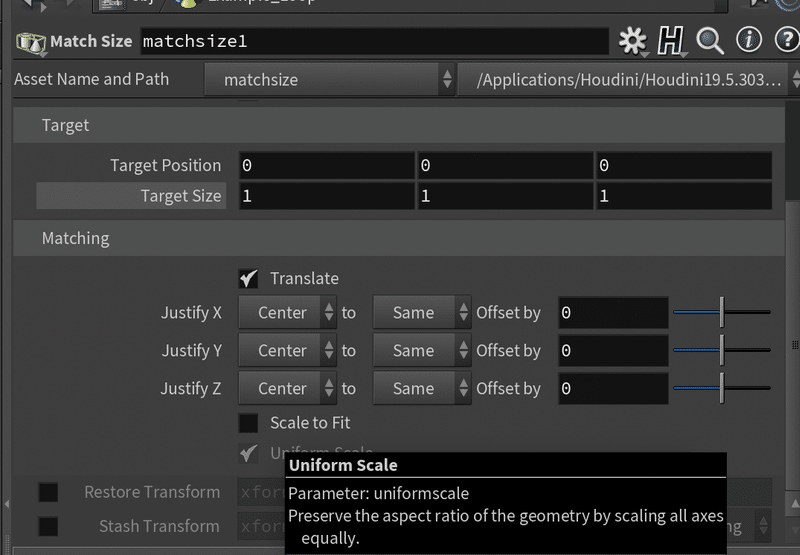This screenshot has height=555, width=800.
Task: Open the gear parameter settings menu
Action: (x=633, y=41)
